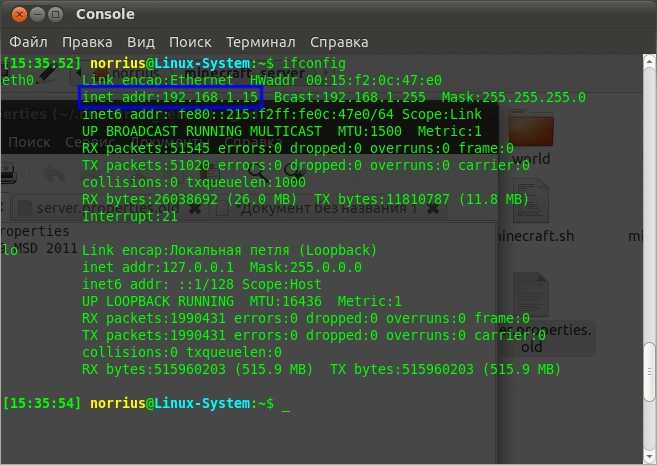Switch to gedit tab server.properties.old
This screenshot has height=465, width=657.
click(108, 208)
